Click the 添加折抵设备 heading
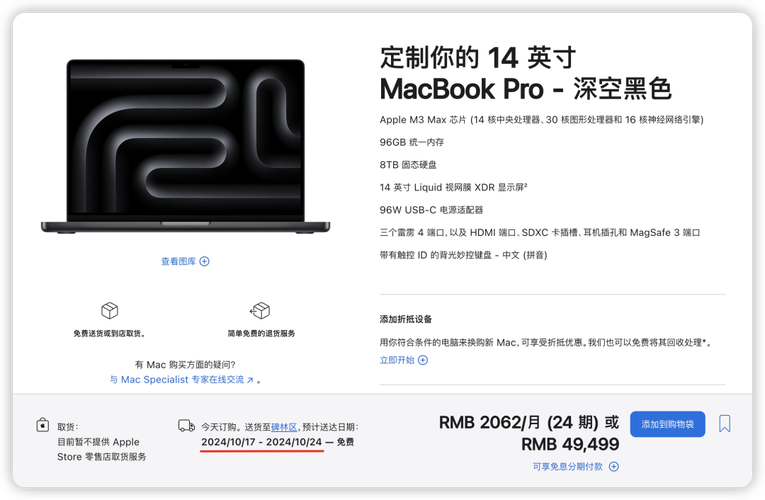The width and height of the screenshot is (765, 500). tap(406, 319)
